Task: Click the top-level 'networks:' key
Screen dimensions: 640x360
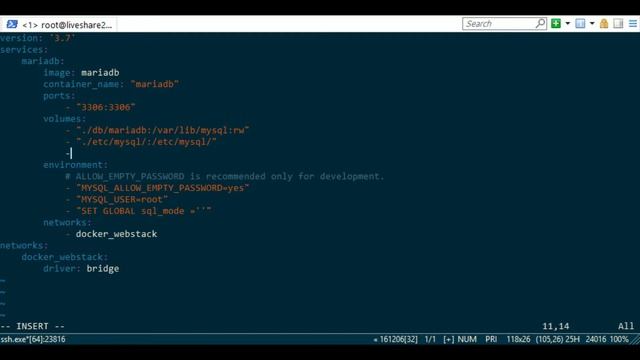Action: 24,245
